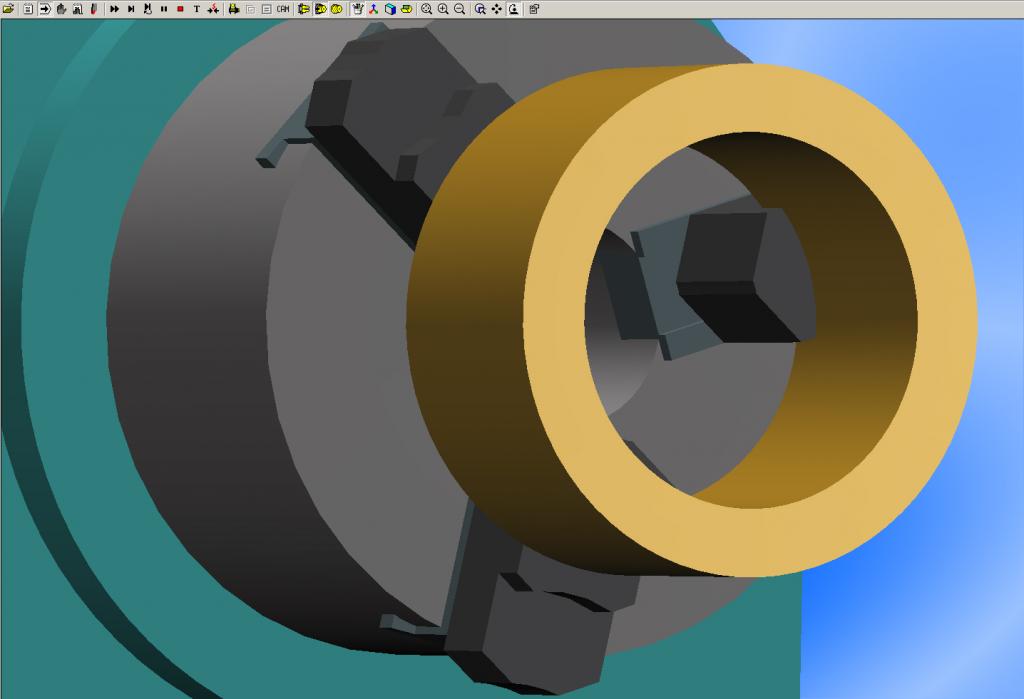The image size is (1024, 699).
Task: Toggle the XYZ coordinate axes icon
Action: point(374,9)
